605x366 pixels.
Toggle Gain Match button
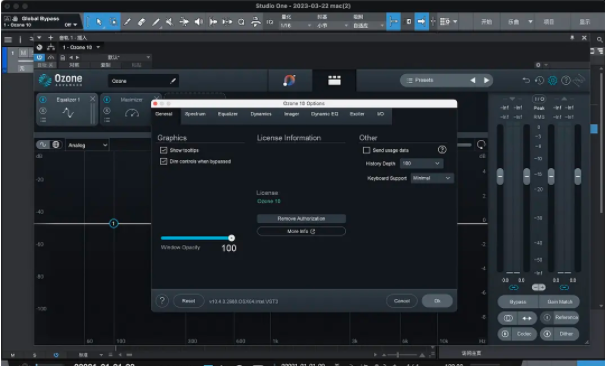pos(559,302)
